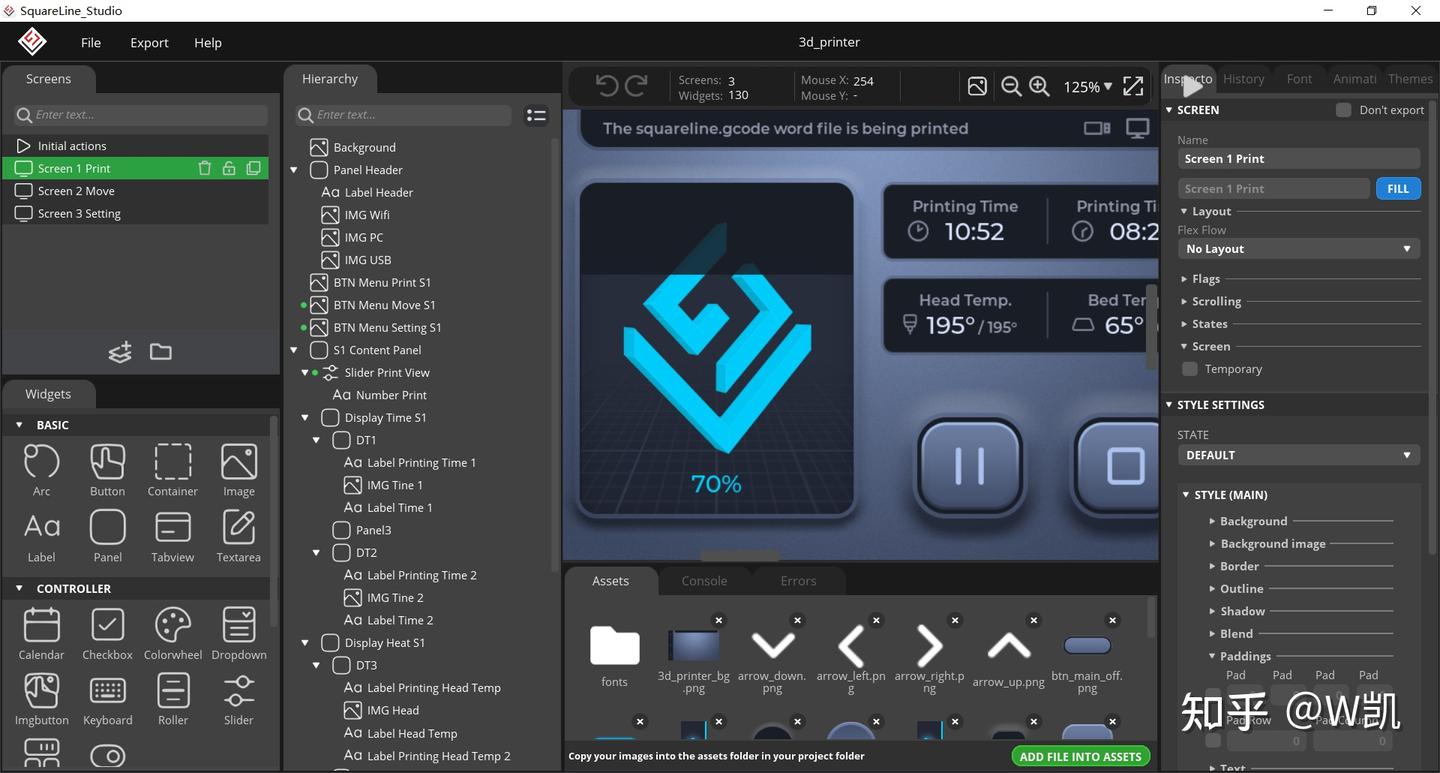Choose the Textarea widget
The width and height of the screenshot is (1440, 773).
coord(239,536)
